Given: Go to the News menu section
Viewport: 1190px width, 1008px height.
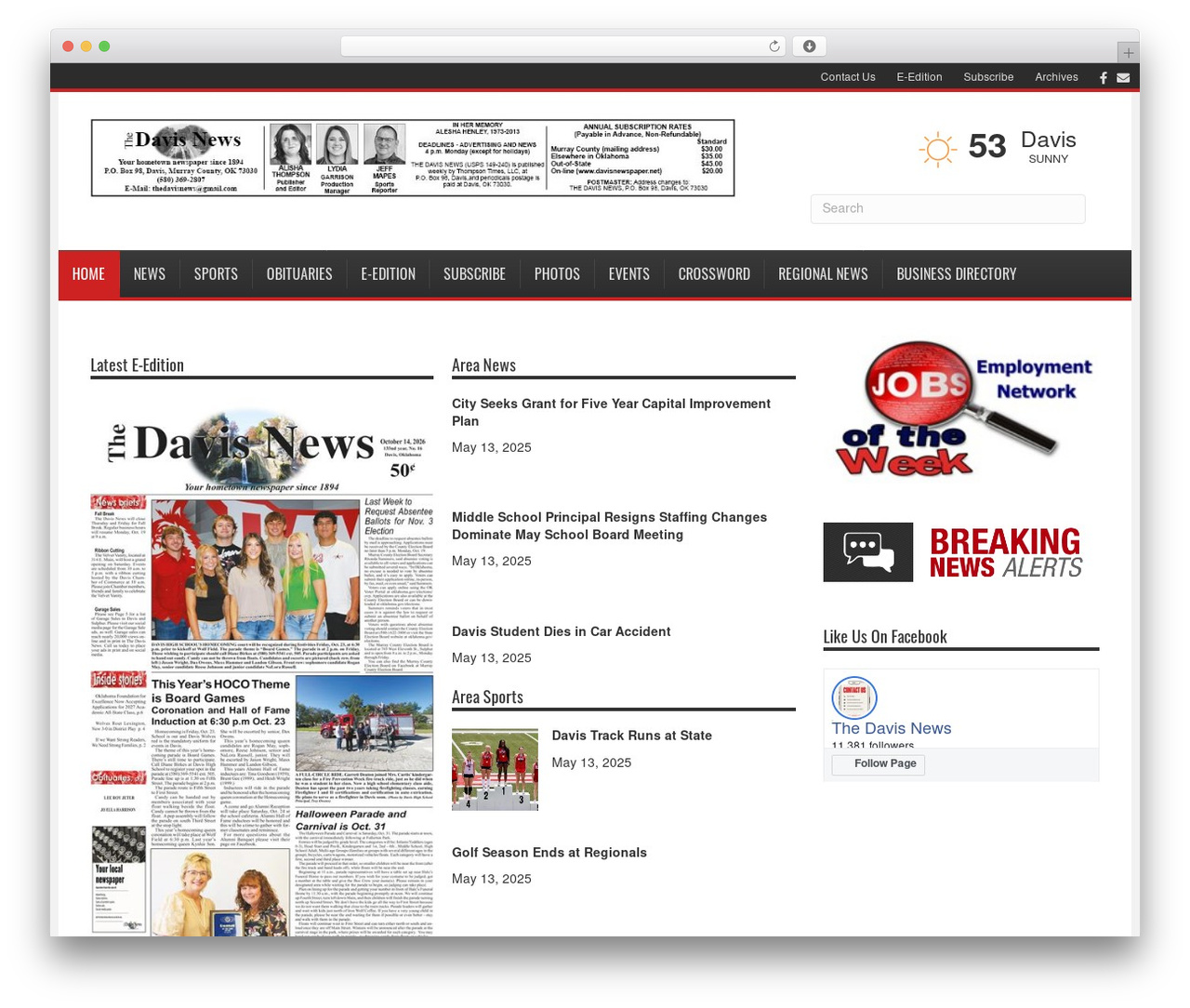Looking at the screenshot, I should click(x=149, y=274).
